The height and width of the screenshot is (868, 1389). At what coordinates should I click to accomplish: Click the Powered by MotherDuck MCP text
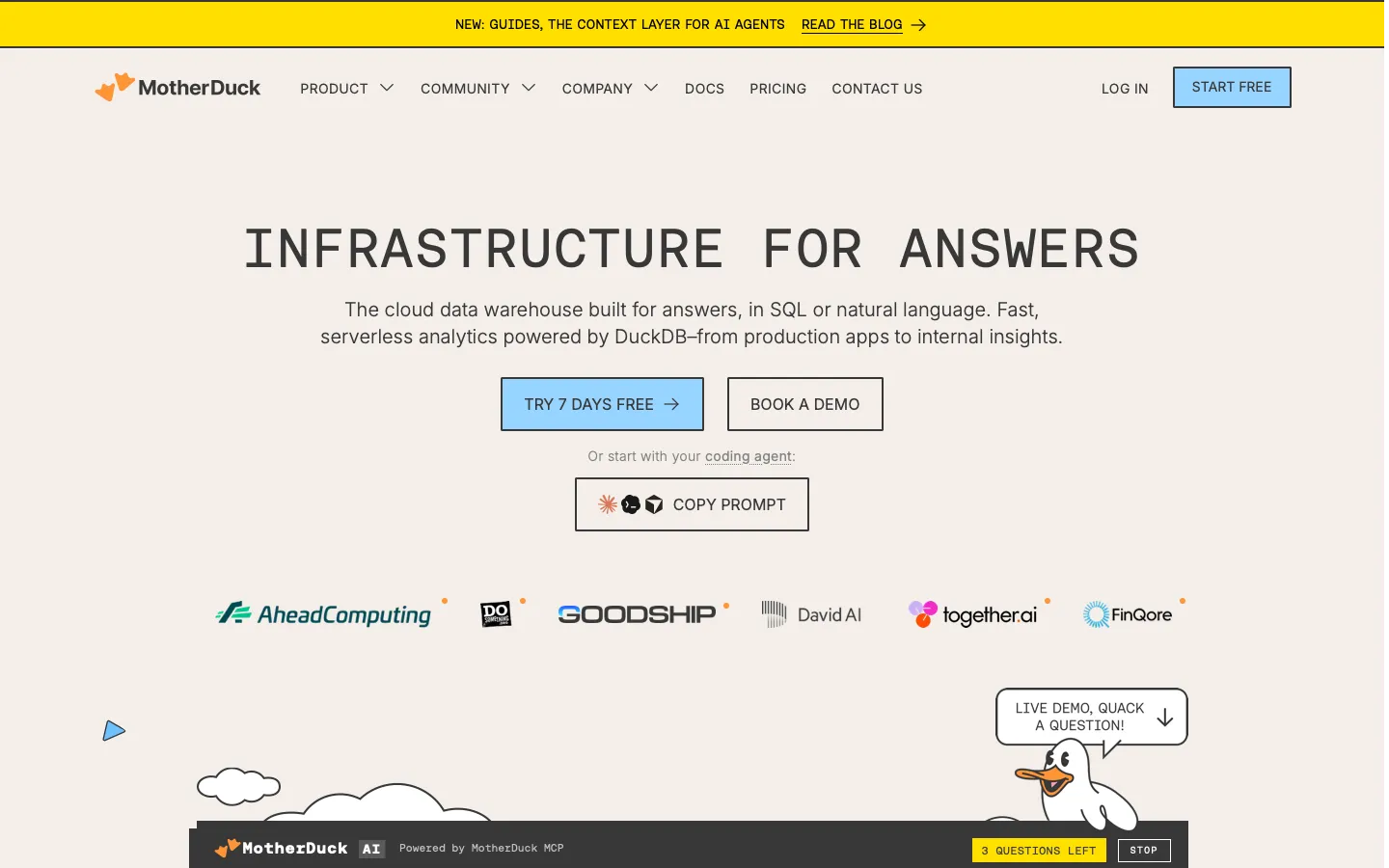click(x=481, y=849)
